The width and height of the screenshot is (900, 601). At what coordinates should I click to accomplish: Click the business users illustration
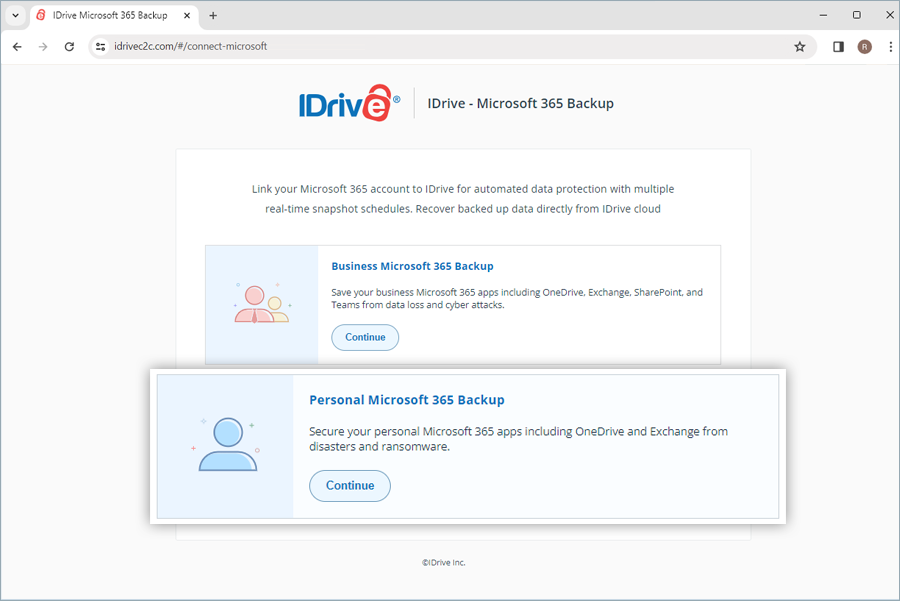point(262,304)
